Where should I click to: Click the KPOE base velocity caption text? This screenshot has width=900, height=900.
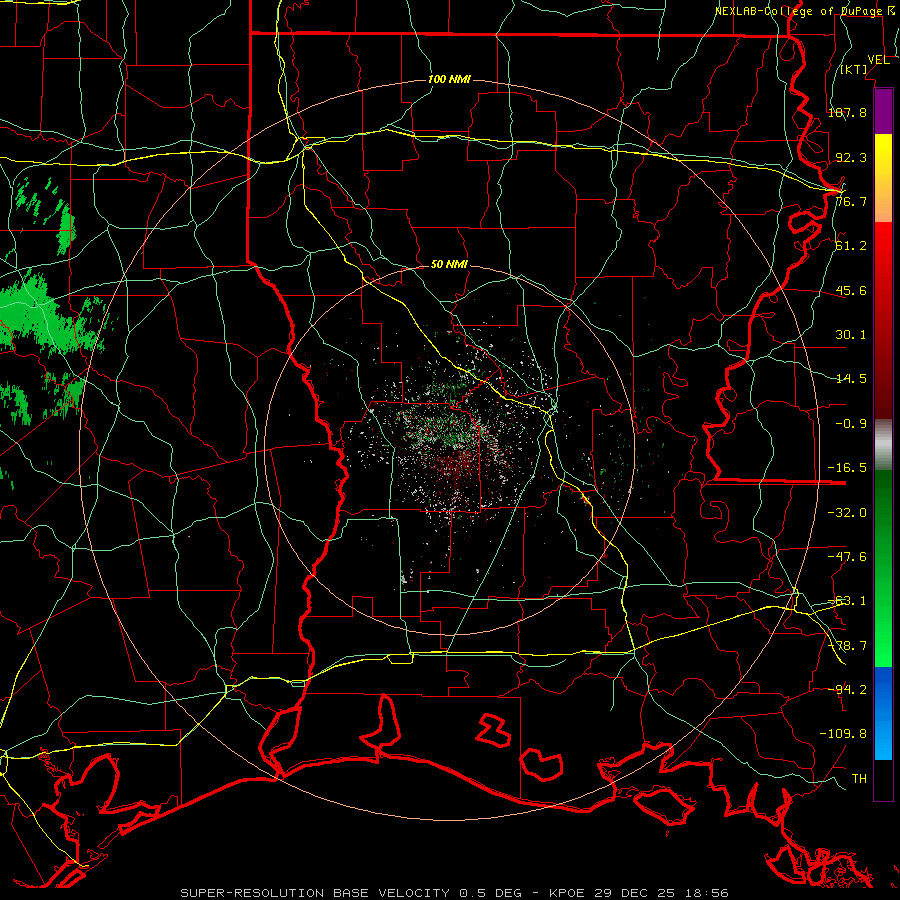[455, 893]
